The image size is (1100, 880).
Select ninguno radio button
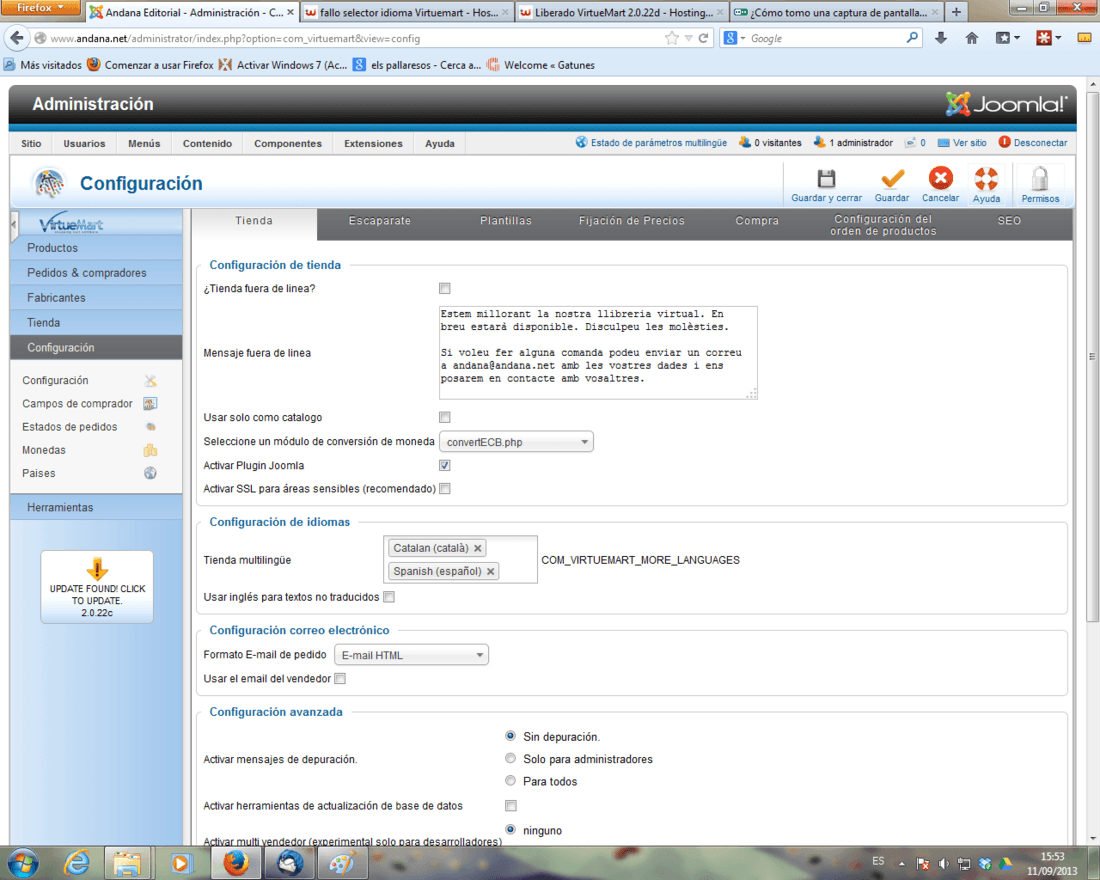[511, 829]
